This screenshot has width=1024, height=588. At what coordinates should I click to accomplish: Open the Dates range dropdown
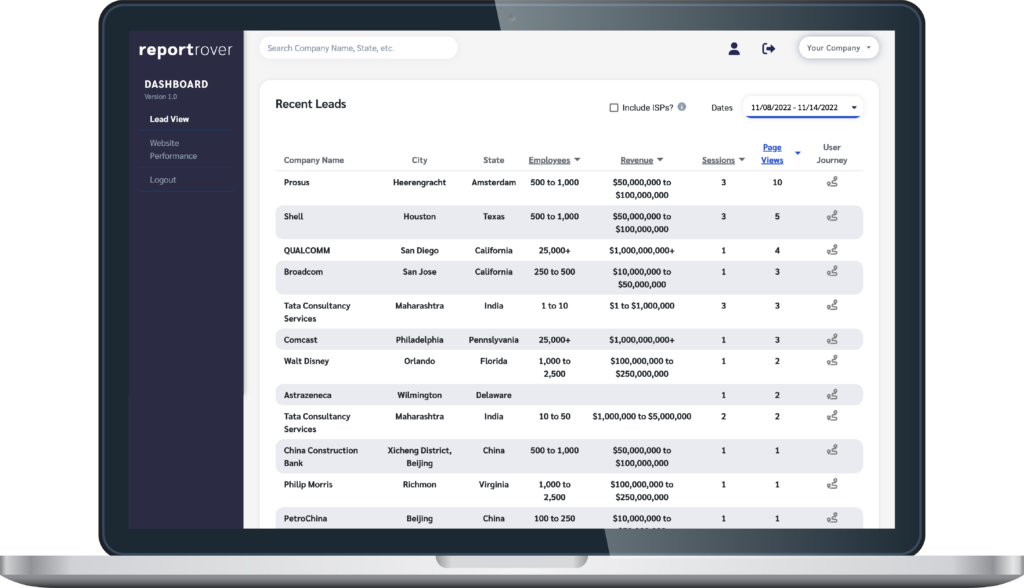click(803, 107)
